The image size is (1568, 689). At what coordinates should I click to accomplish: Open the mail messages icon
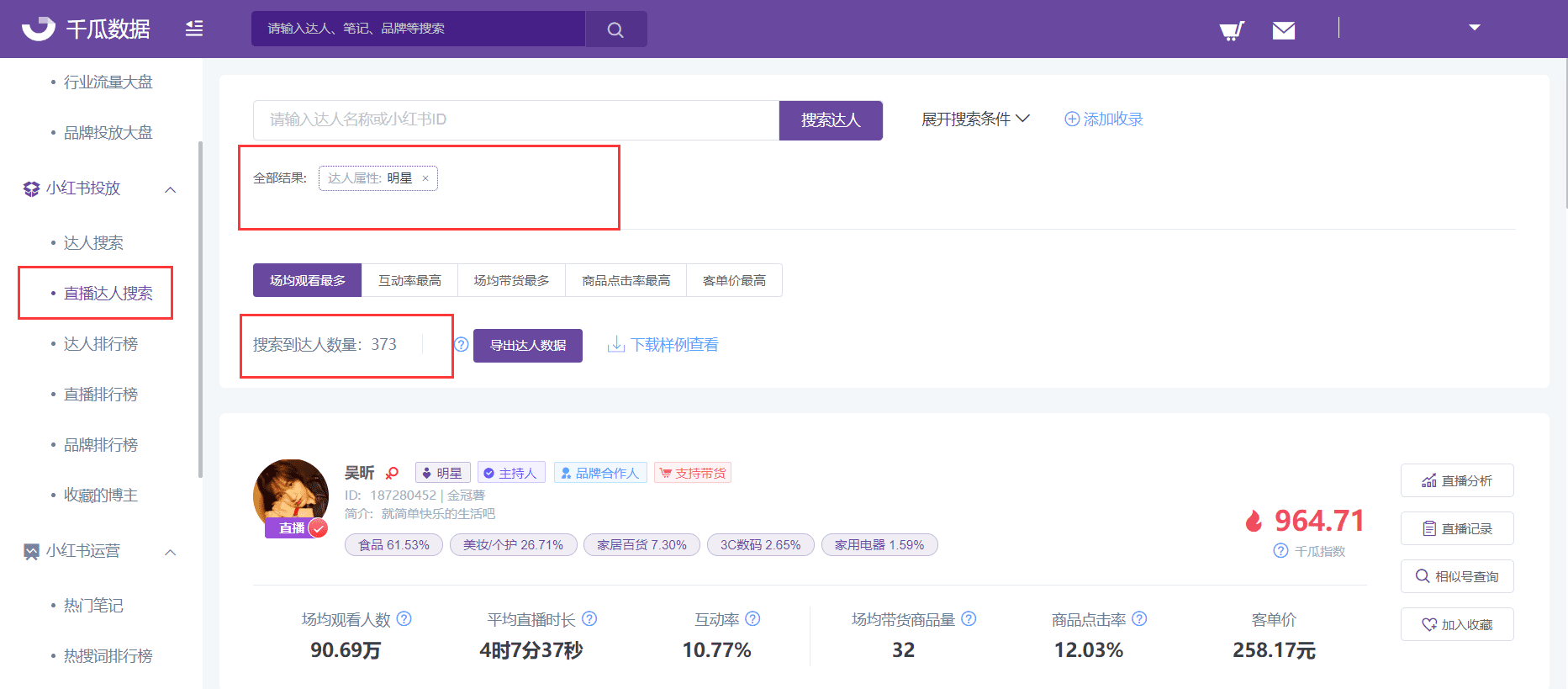1284,31
